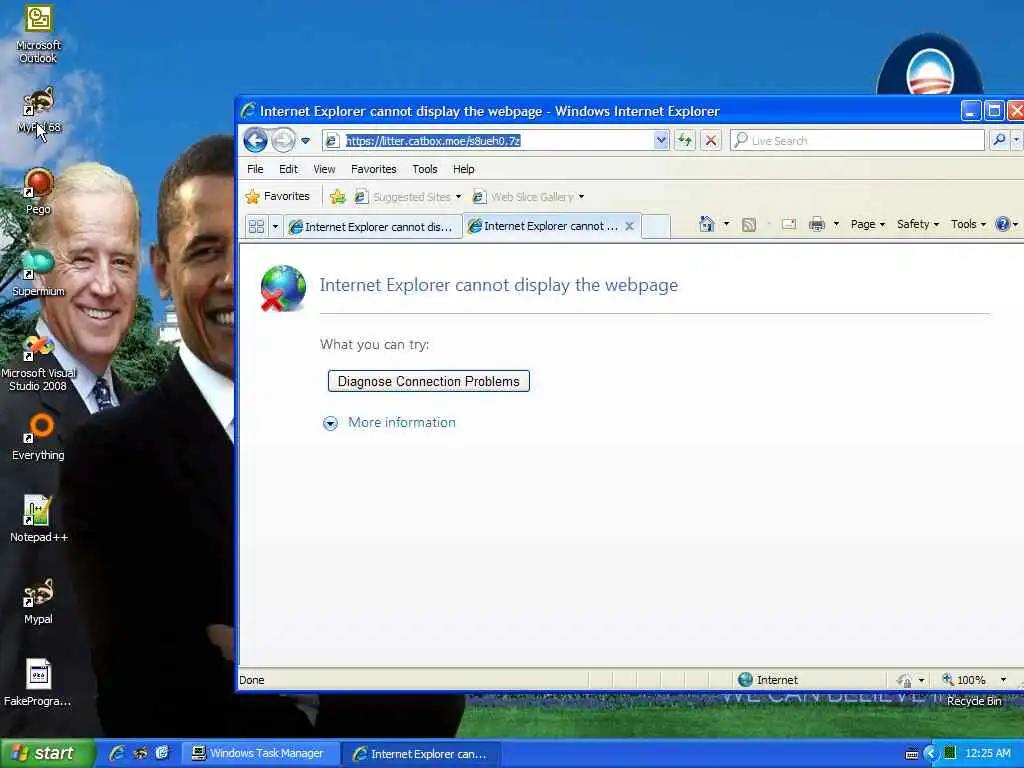Open the Microsoft Outlook desktop icon

(x=38, y=33)
